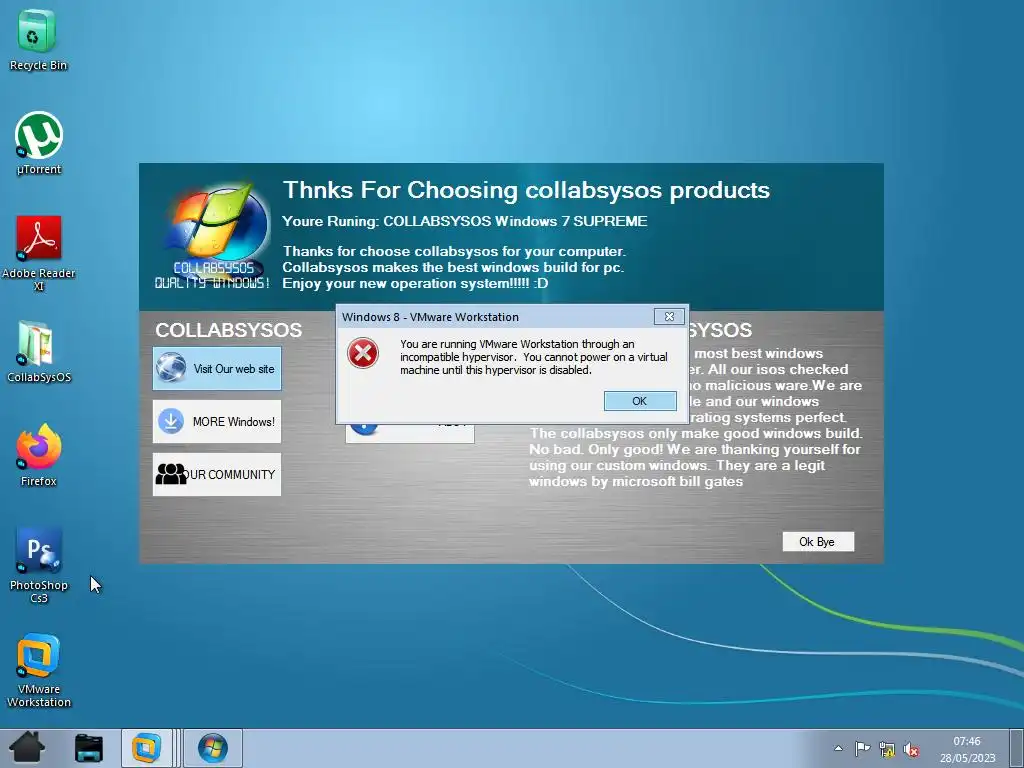Screen dimensions: 1024x768
Task: Show hidden tray icons arrow
Action: (x=839, y=748)
